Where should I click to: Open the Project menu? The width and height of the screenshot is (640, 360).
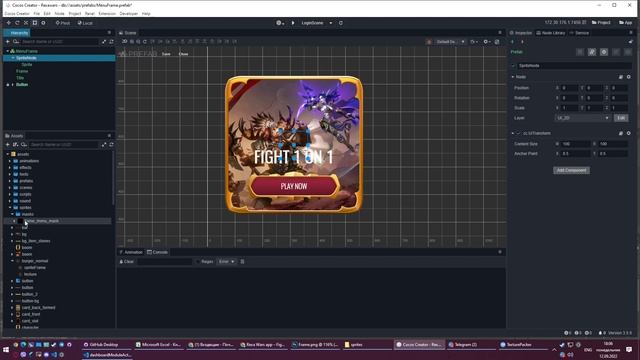75,13
